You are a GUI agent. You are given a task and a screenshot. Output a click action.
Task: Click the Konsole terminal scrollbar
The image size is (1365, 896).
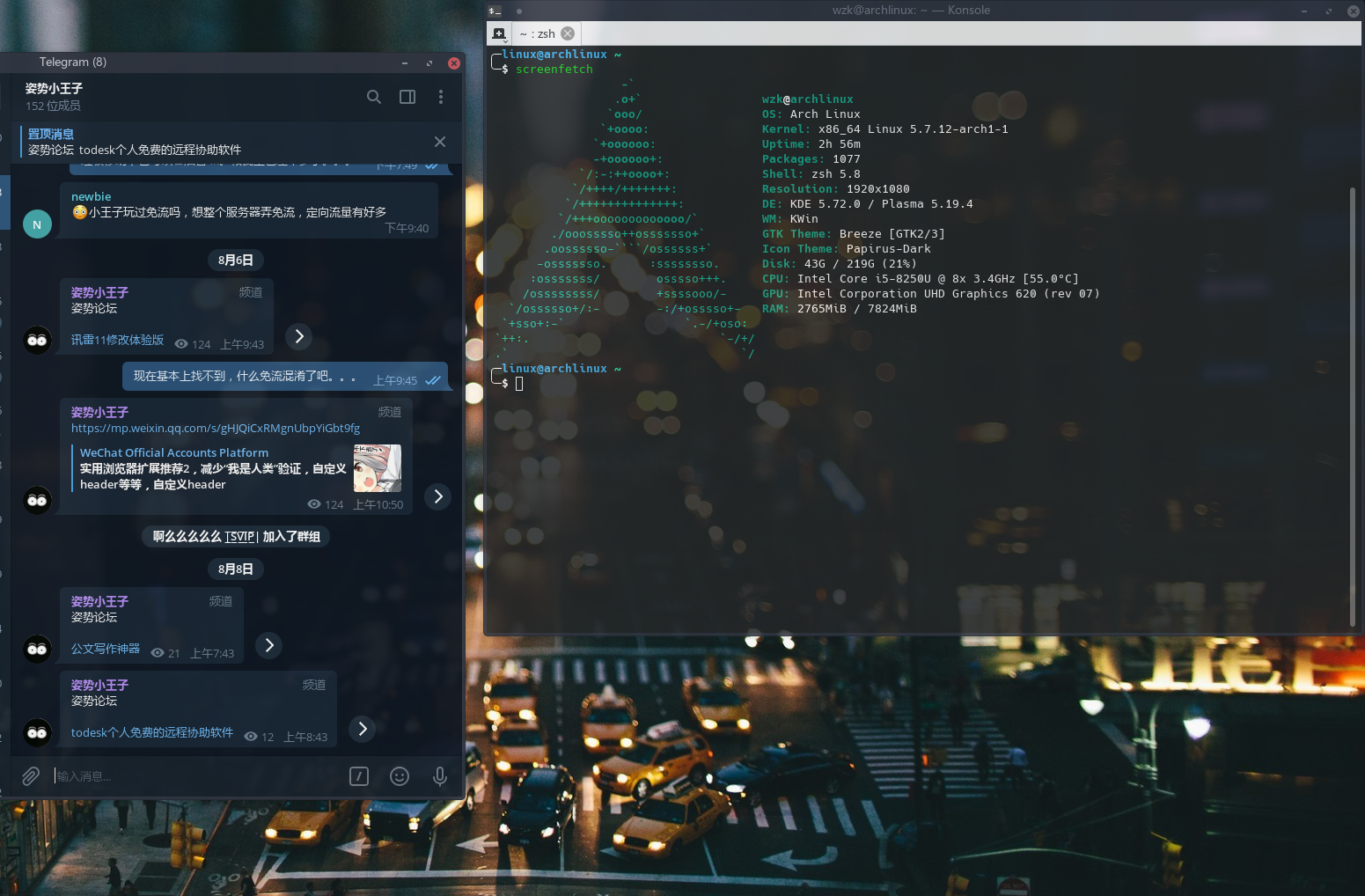pos(1354,405)
